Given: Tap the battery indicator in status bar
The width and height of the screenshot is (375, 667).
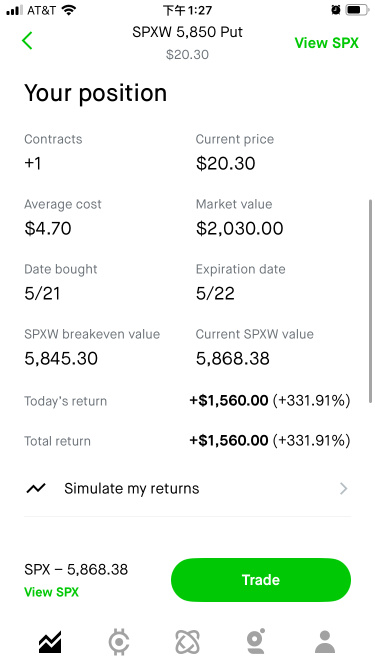Looking at the screenshot, I should click(357, 10).
